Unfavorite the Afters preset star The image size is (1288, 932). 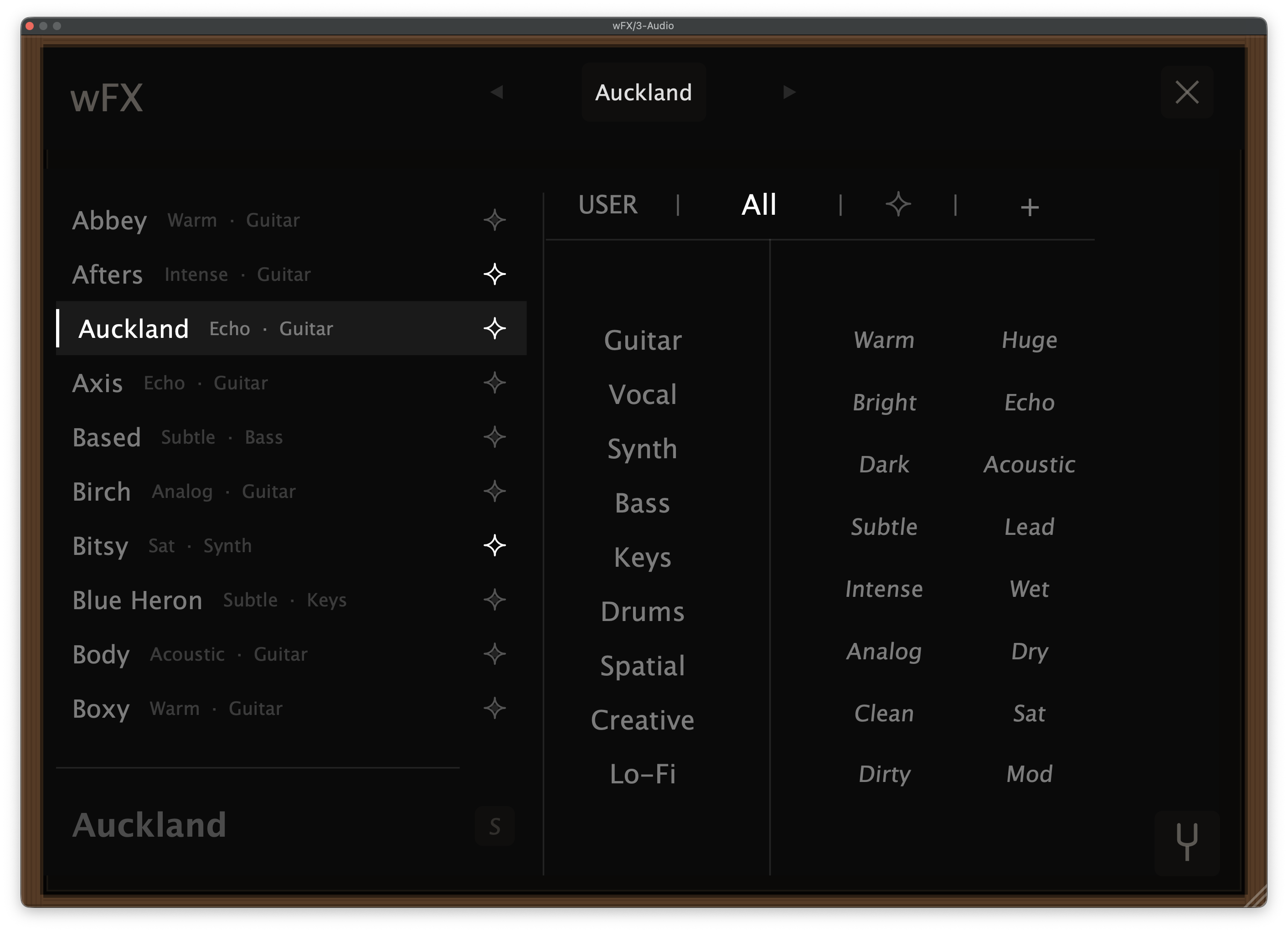click(494, 274)
